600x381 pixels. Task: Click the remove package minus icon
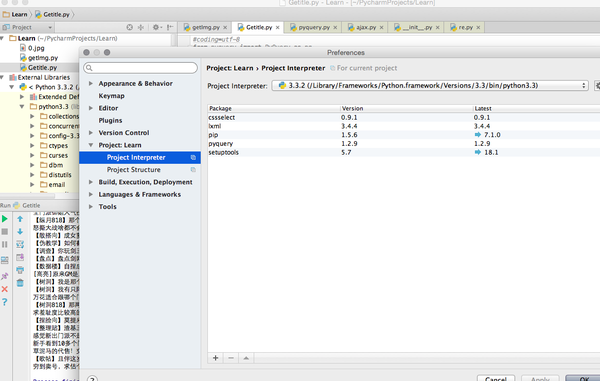pos(231,358)
